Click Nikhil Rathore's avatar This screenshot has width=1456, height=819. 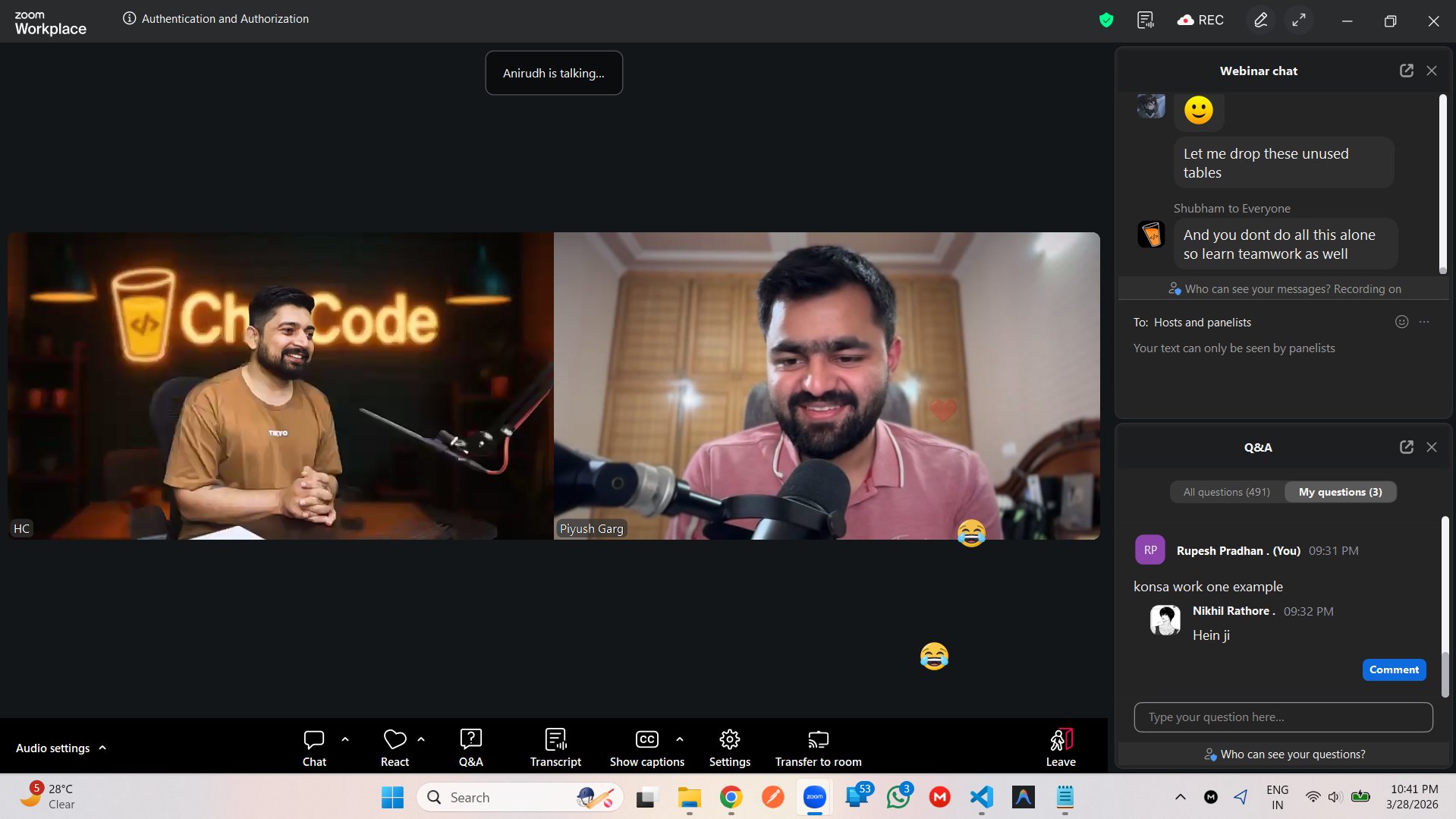click(x=1165, y=619)
